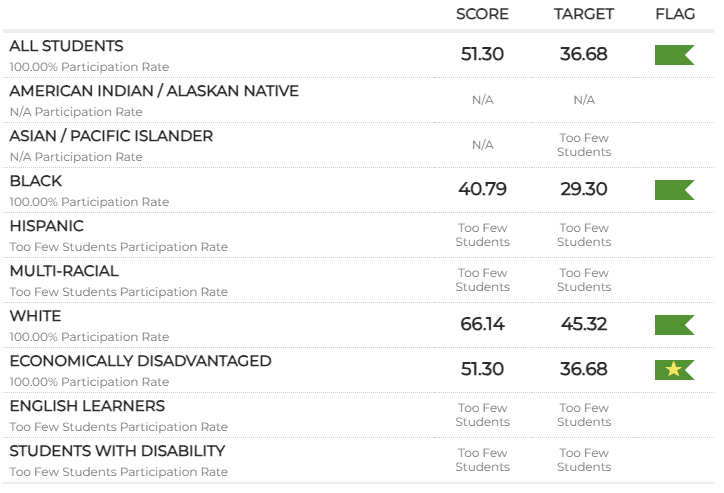Select the HISPANIC subgroup label

pos(47,226)
